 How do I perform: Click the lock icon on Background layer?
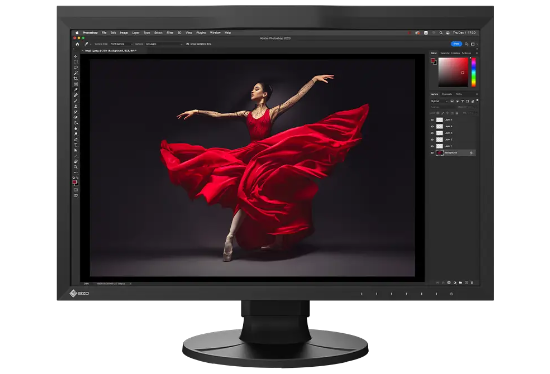[x=471, y=153]
